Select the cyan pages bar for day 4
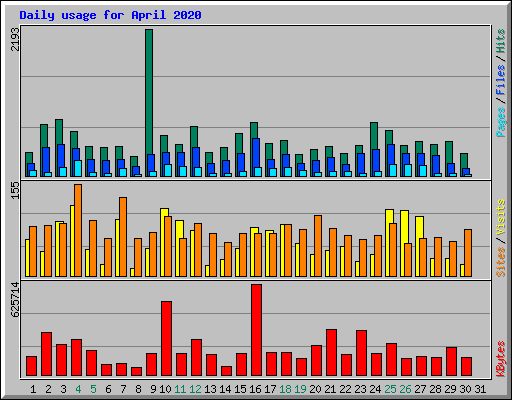Image resolution: width=512 pixels, height=400 pixels. coord(78,168)
